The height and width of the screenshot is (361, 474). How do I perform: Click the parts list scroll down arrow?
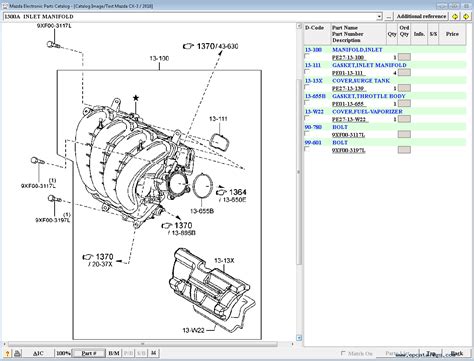pyautogui.click(x=299, y=338)
